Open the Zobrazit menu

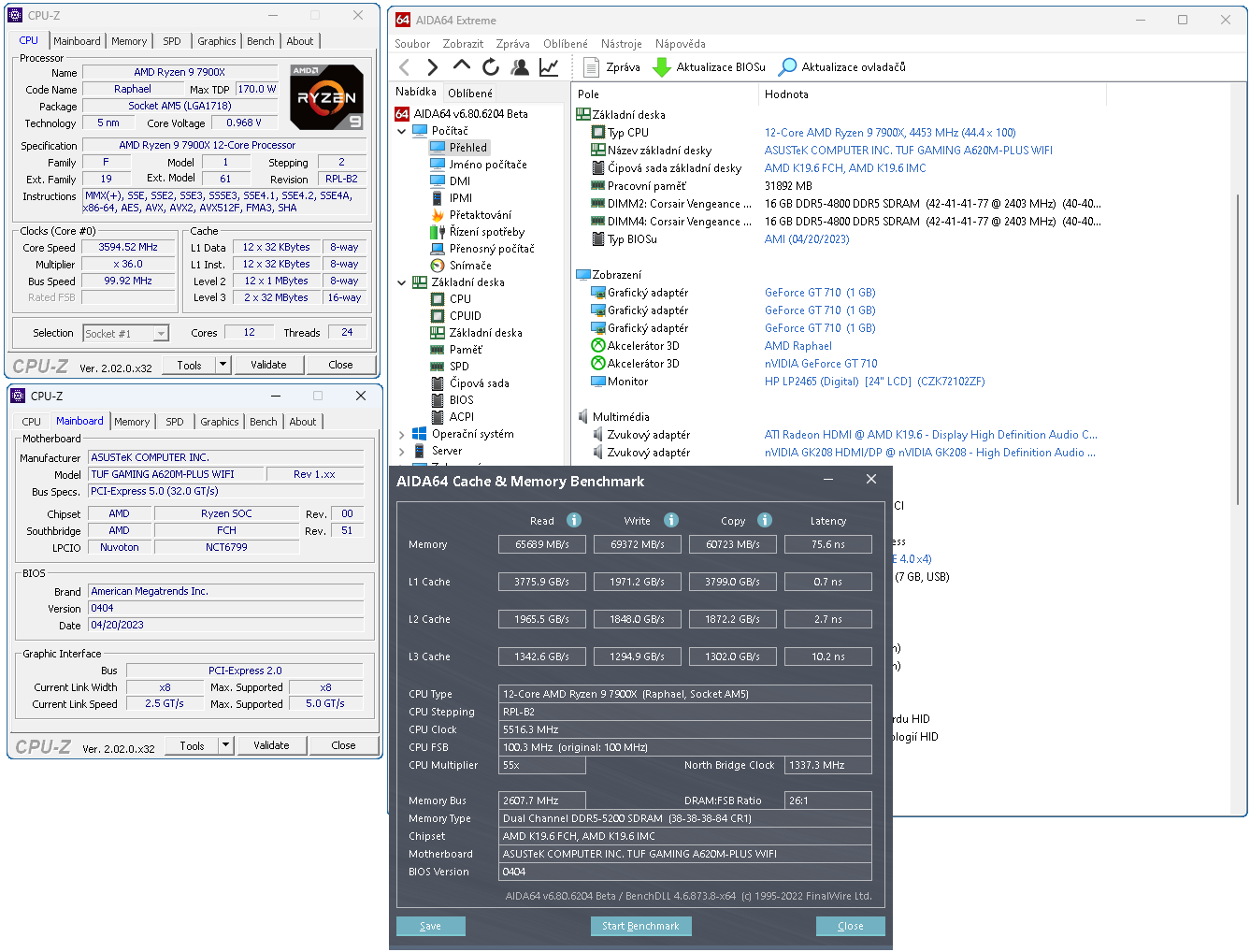click(x=463, y=44)
